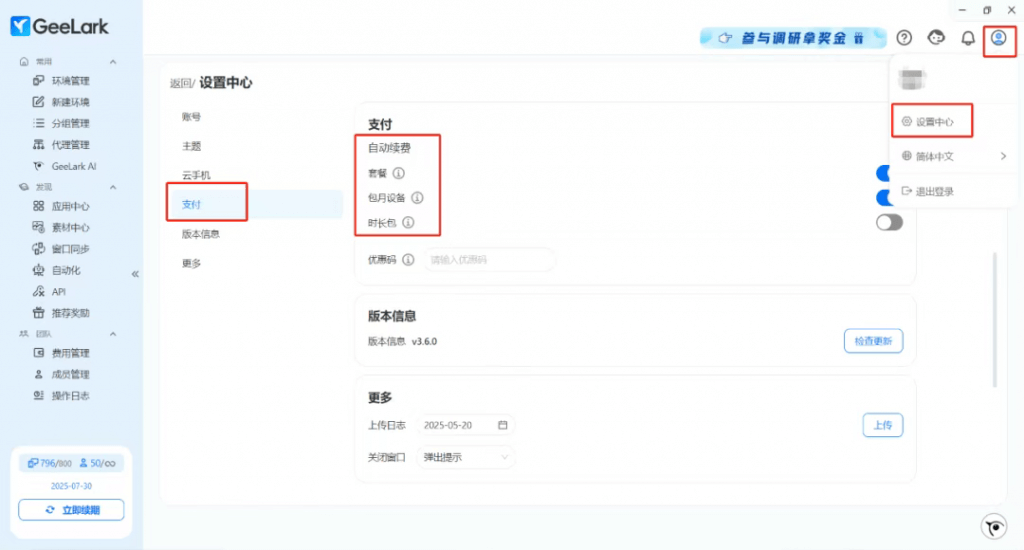The image size is (1024, 550).
Task: Click the info icon beside 优惠码
Action: [x=408, y=260]
